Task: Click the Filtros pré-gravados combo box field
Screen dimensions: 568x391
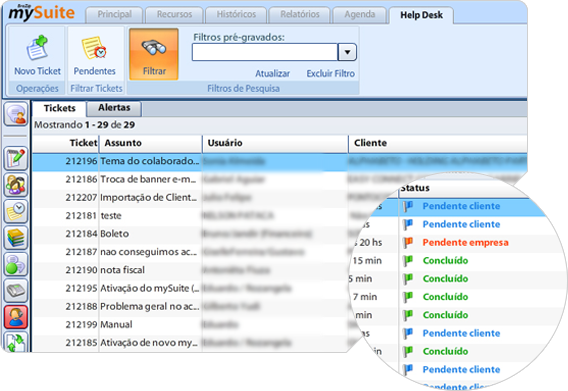Action: point(265,52)
